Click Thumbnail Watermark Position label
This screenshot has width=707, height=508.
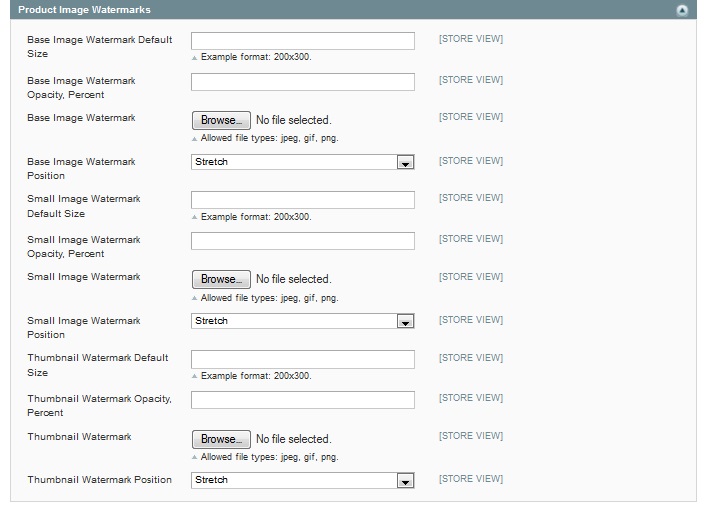tap(99, 480)
